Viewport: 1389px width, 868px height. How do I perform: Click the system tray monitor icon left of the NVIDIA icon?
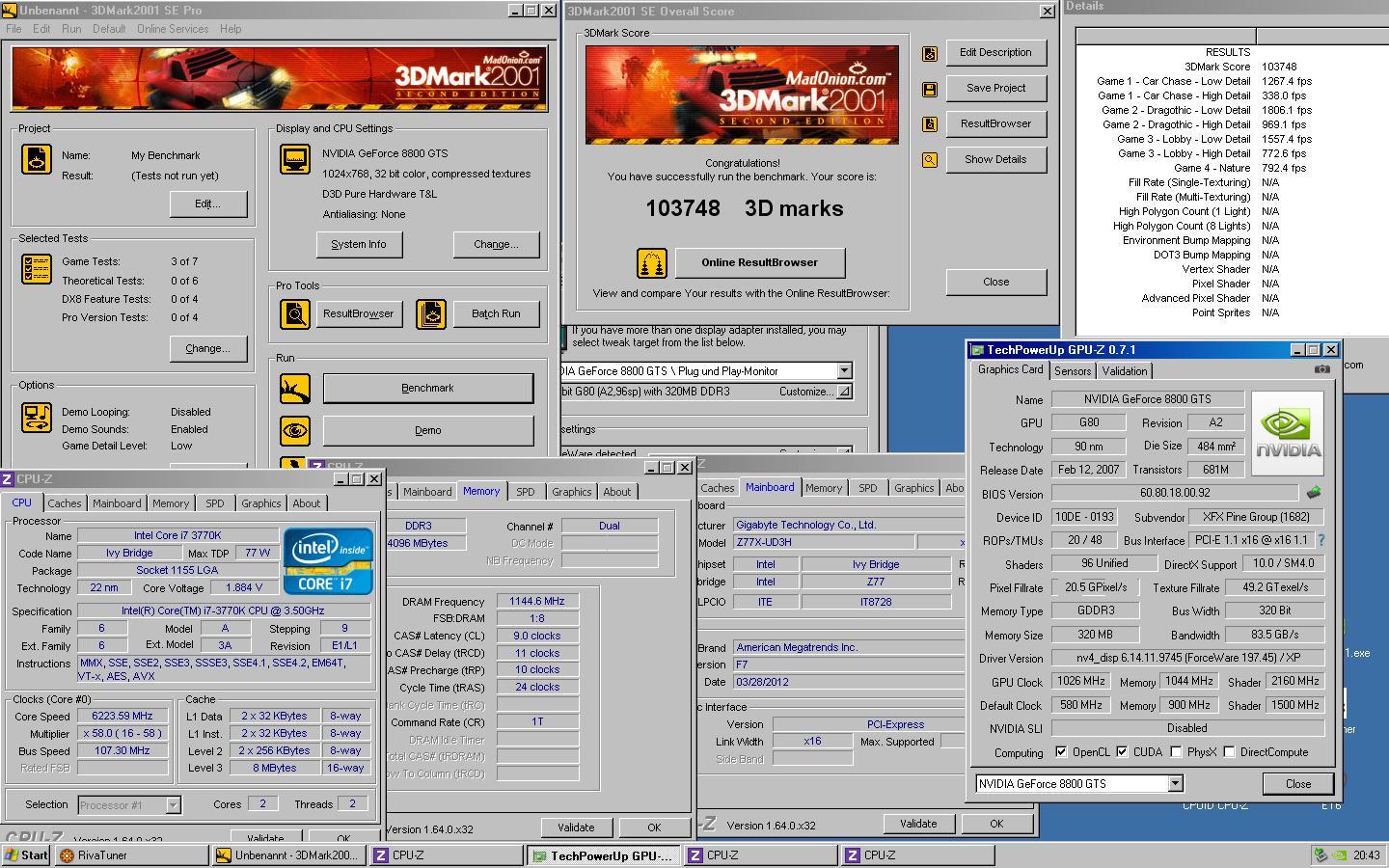click(x=1321, y=854)
